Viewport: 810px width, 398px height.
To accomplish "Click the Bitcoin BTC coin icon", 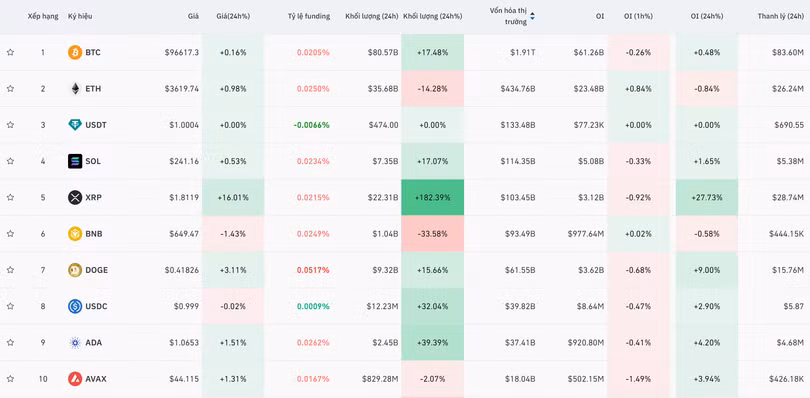I will [x=75, y=52].
